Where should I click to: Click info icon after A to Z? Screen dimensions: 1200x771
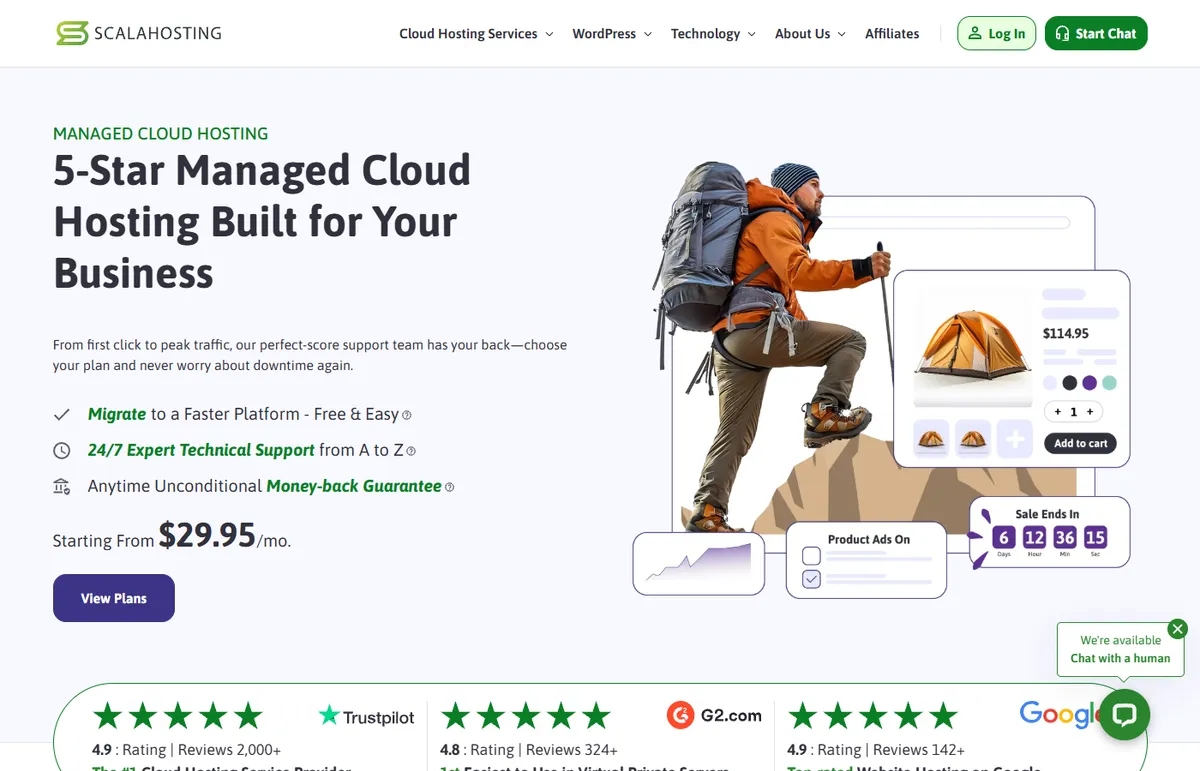(411, 451)
